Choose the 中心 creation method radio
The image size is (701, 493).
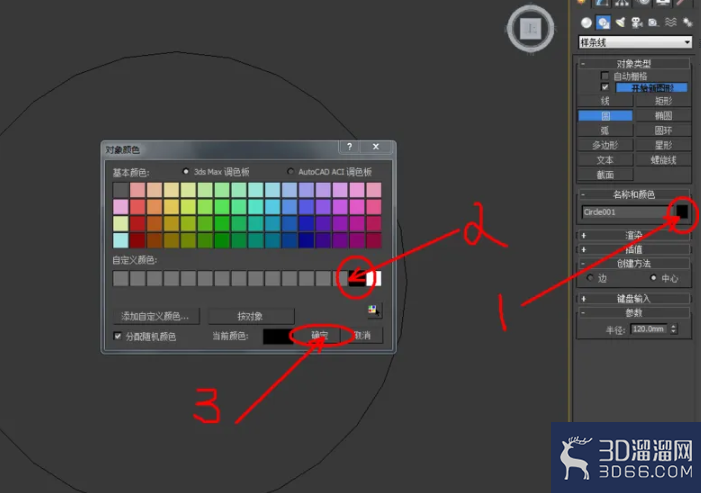click(x=653, y=278)
